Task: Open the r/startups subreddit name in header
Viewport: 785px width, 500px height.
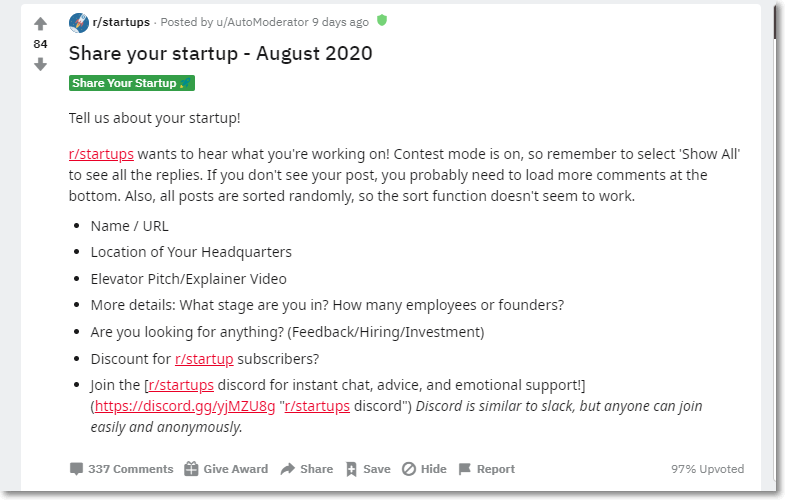Action: [x=121, y=22]
